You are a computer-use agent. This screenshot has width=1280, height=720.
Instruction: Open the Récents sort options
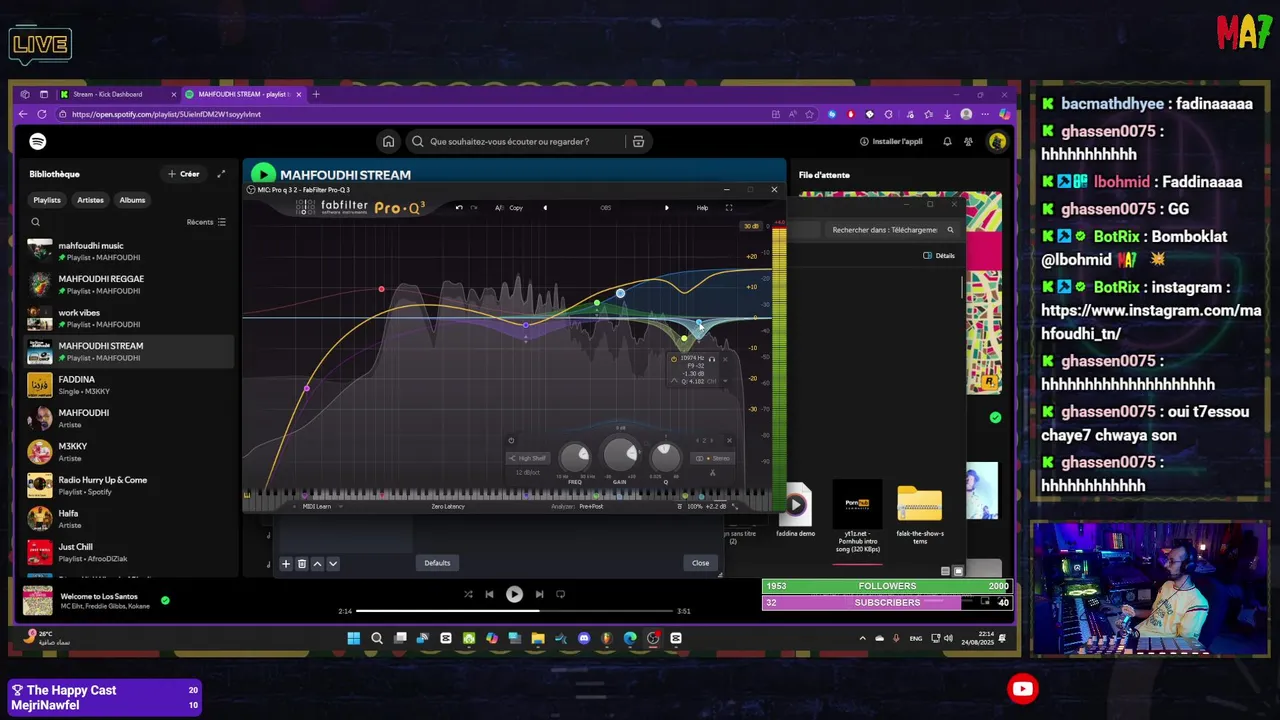coord(206,222)
